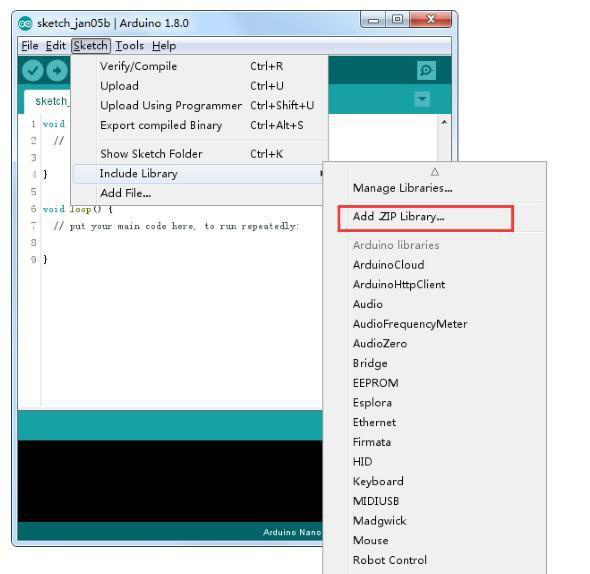Include the AudioZero library

pyautogui.click(x=435, y=344)
